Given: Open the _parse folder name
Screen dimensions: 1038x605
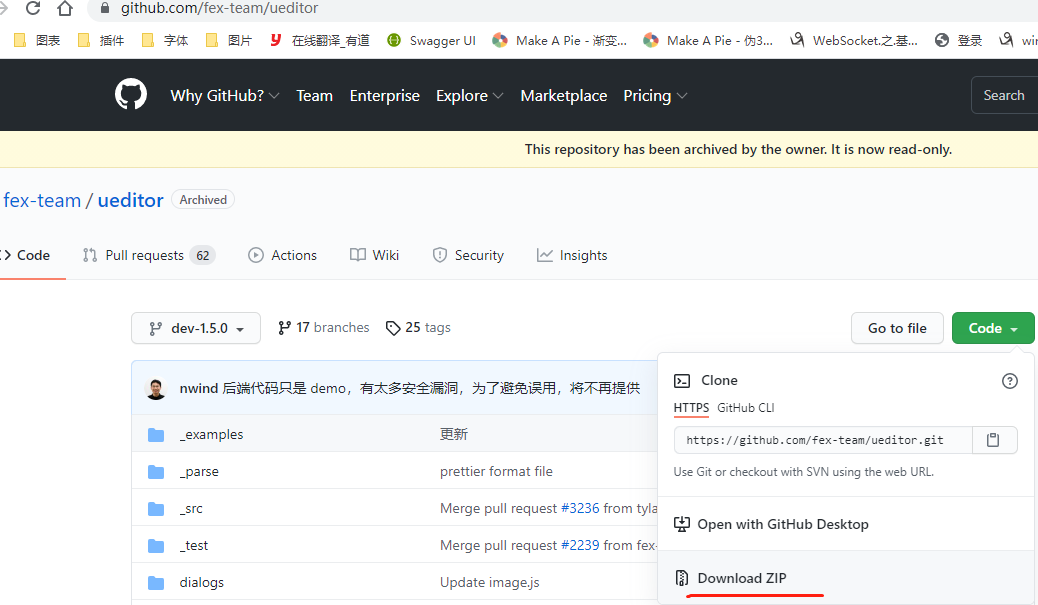Looking at the screenshot, I should point(199,471).
